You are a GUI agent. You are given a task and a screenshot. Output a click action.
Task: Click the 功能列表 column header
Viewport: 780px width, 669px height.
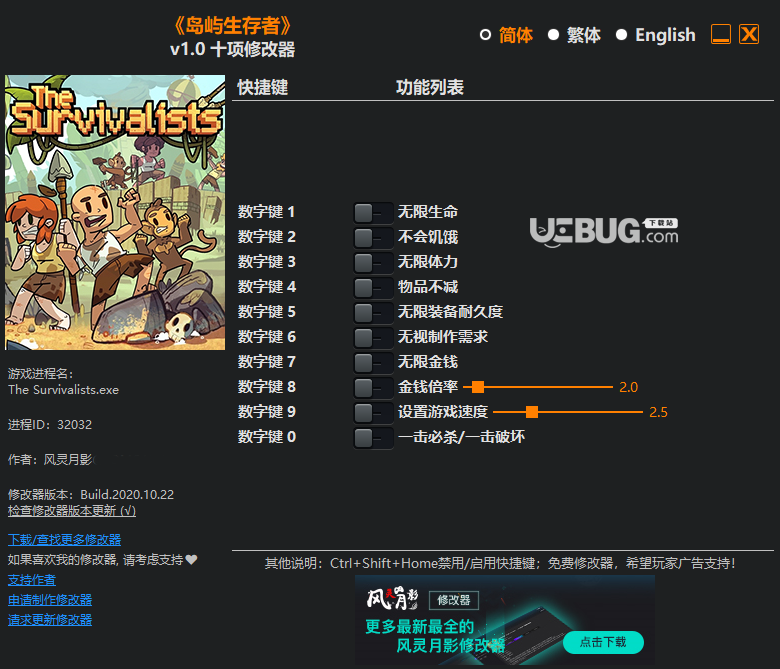pos(430,87)
